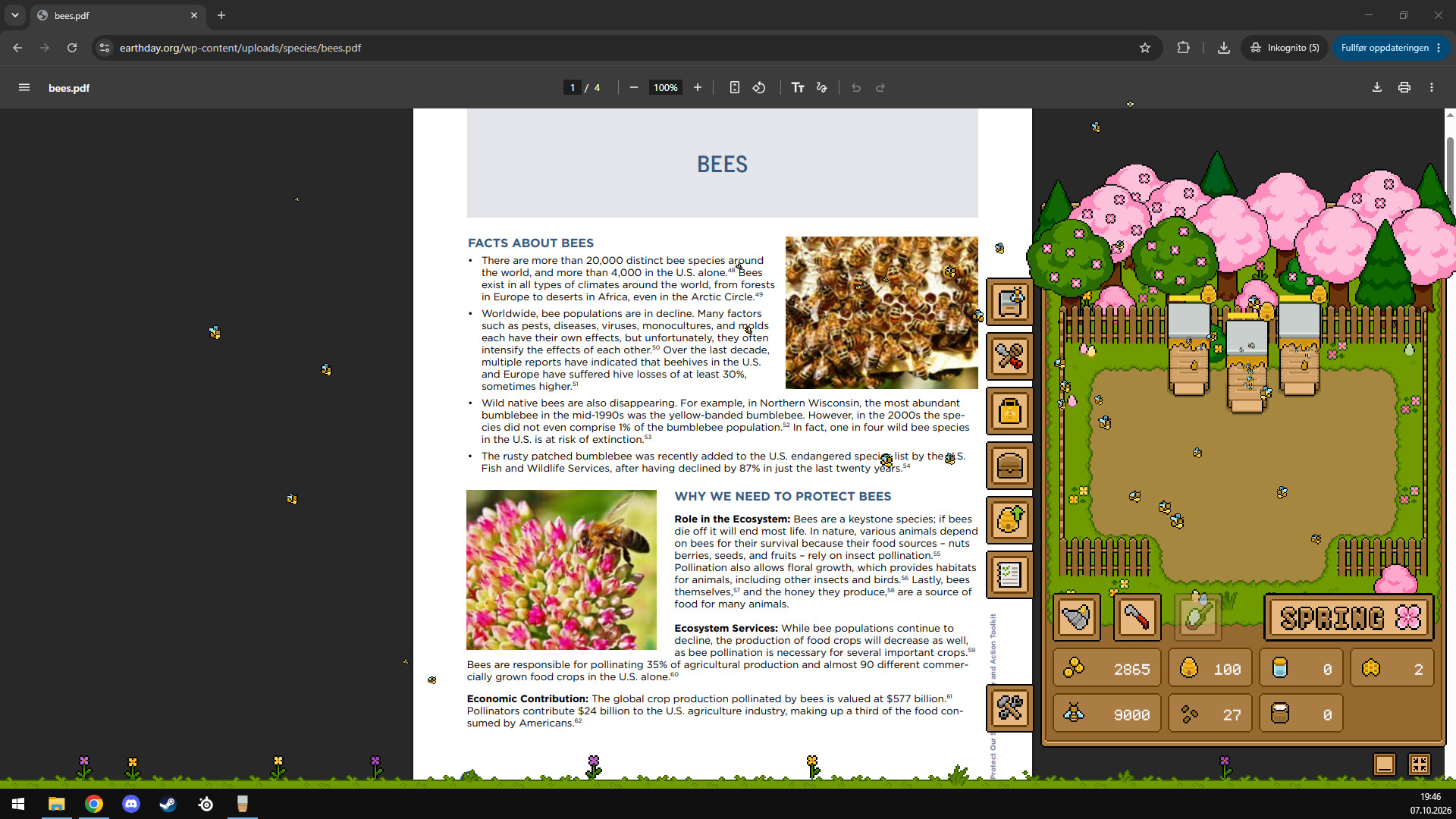Click the Fullfør oppdateringen button
This screenshot has height=819, width=1456.
tap(1391, 48)
